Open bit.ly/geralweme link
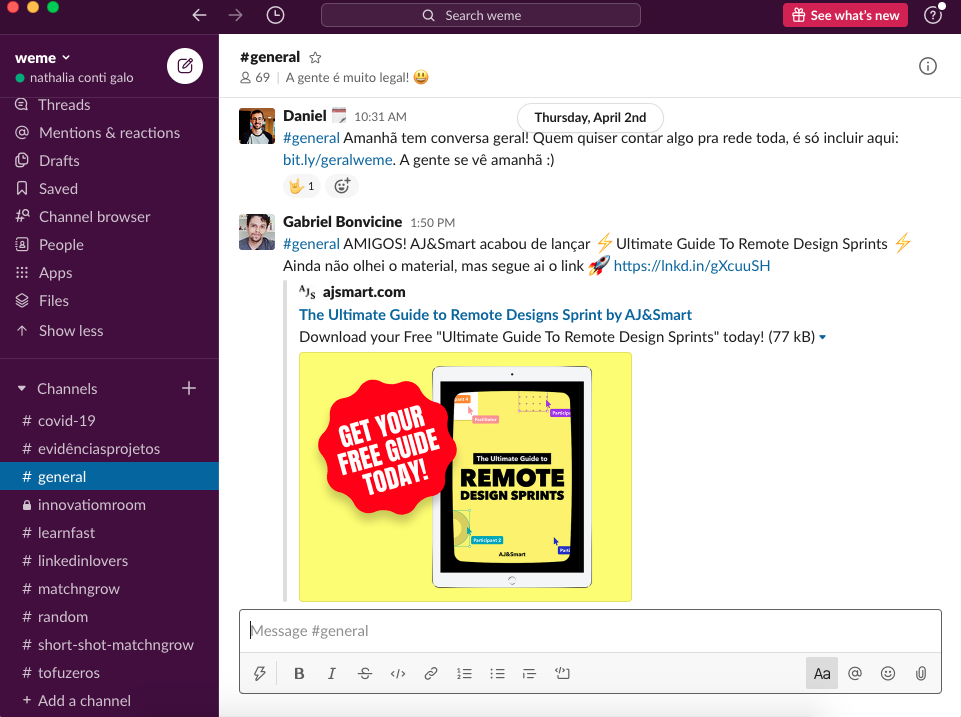This screenshot has width=961, height=717. [x=338, y=160]
